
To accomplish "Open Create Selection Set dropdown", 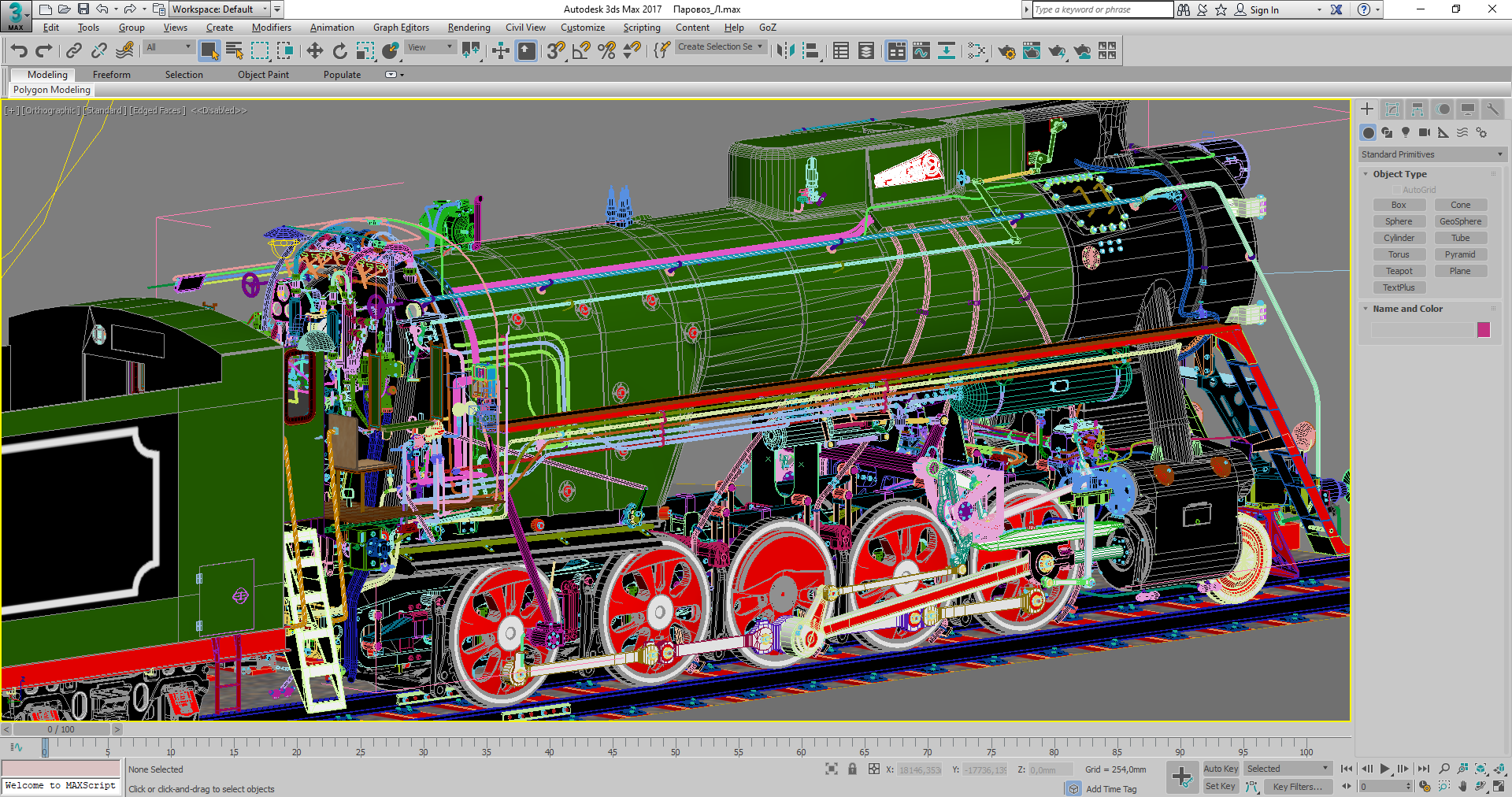I will pos(720,47).
